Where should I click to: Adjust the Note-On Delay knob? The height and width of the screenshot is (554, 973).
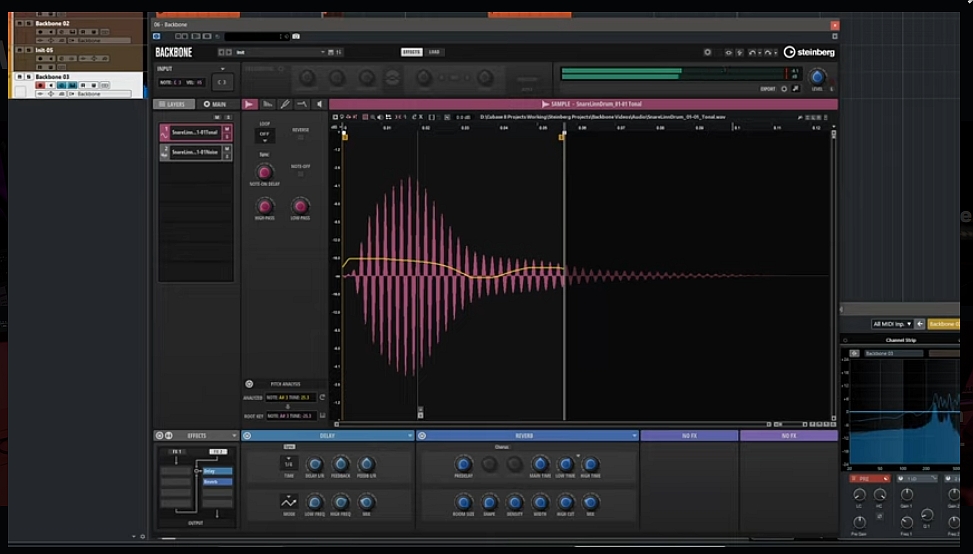264,172
